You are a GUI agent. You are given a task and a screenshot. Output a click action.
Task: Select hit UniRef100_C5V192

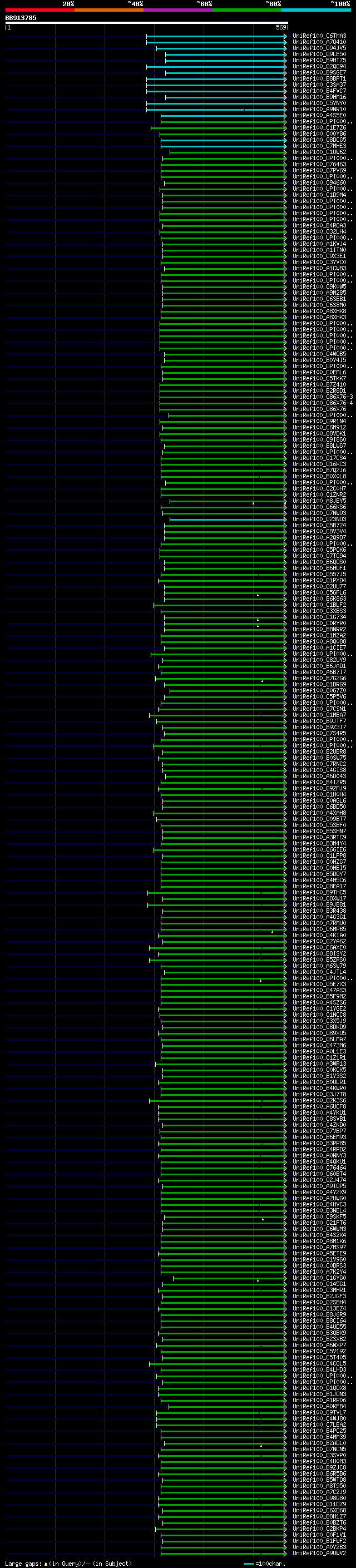[319, 1351]
